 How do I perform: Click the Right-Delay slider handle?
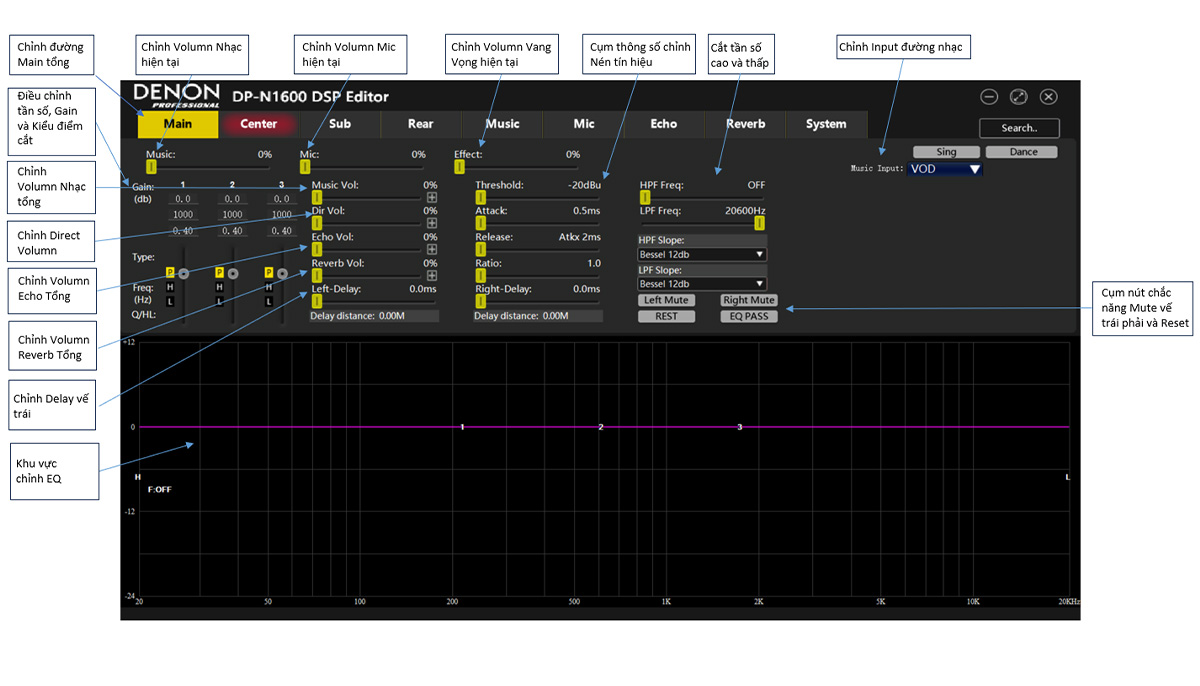click(x=480, y=301)
